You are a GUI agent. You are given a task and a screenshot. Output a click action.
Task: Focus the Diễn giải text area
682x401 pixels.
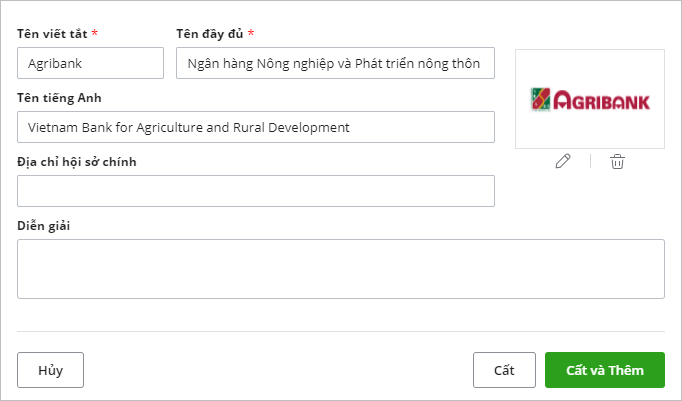(341, 268)
